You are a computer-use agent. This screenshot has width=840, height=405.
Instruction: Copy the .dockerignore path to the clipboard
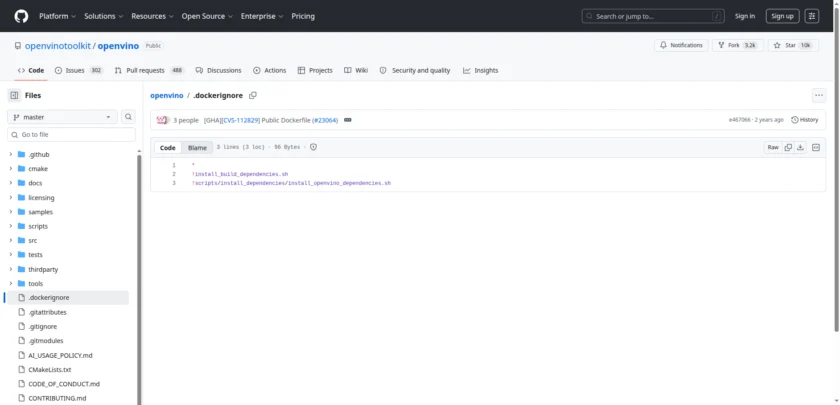click(x=253, y=95)
